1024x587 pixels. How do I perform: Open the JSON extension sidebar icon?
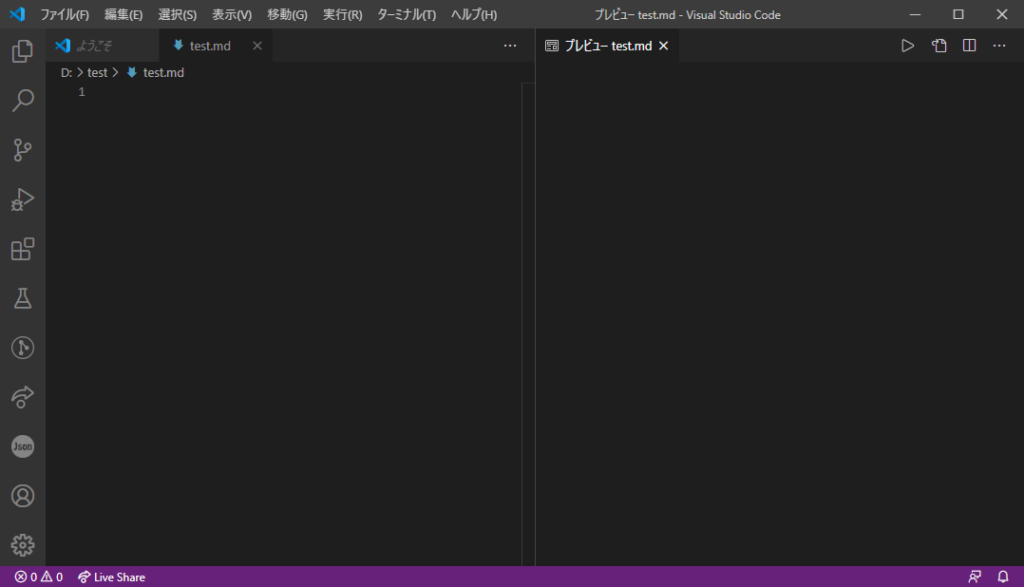point(23,446)
